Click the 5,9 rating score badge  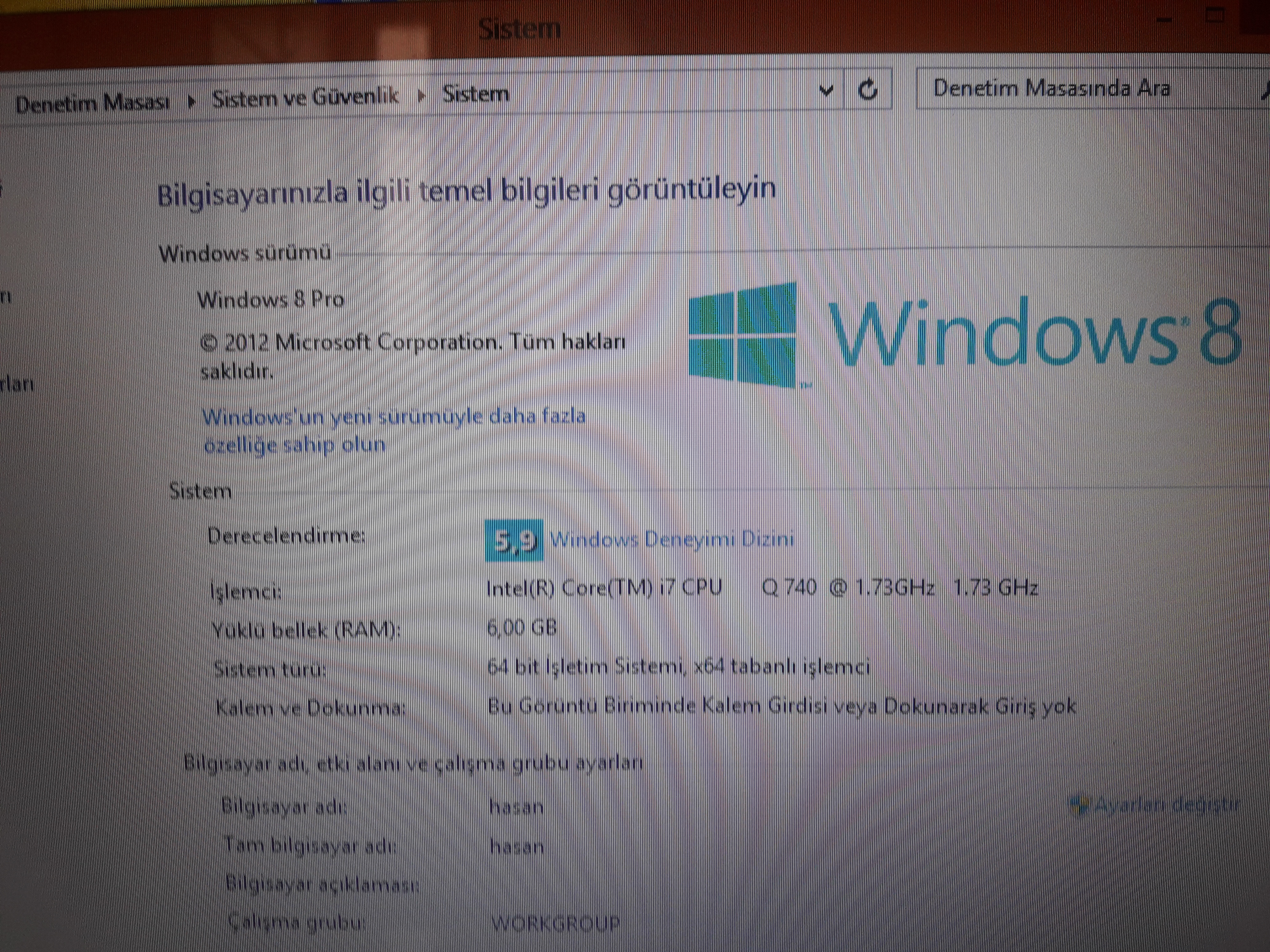click(513, 540)
